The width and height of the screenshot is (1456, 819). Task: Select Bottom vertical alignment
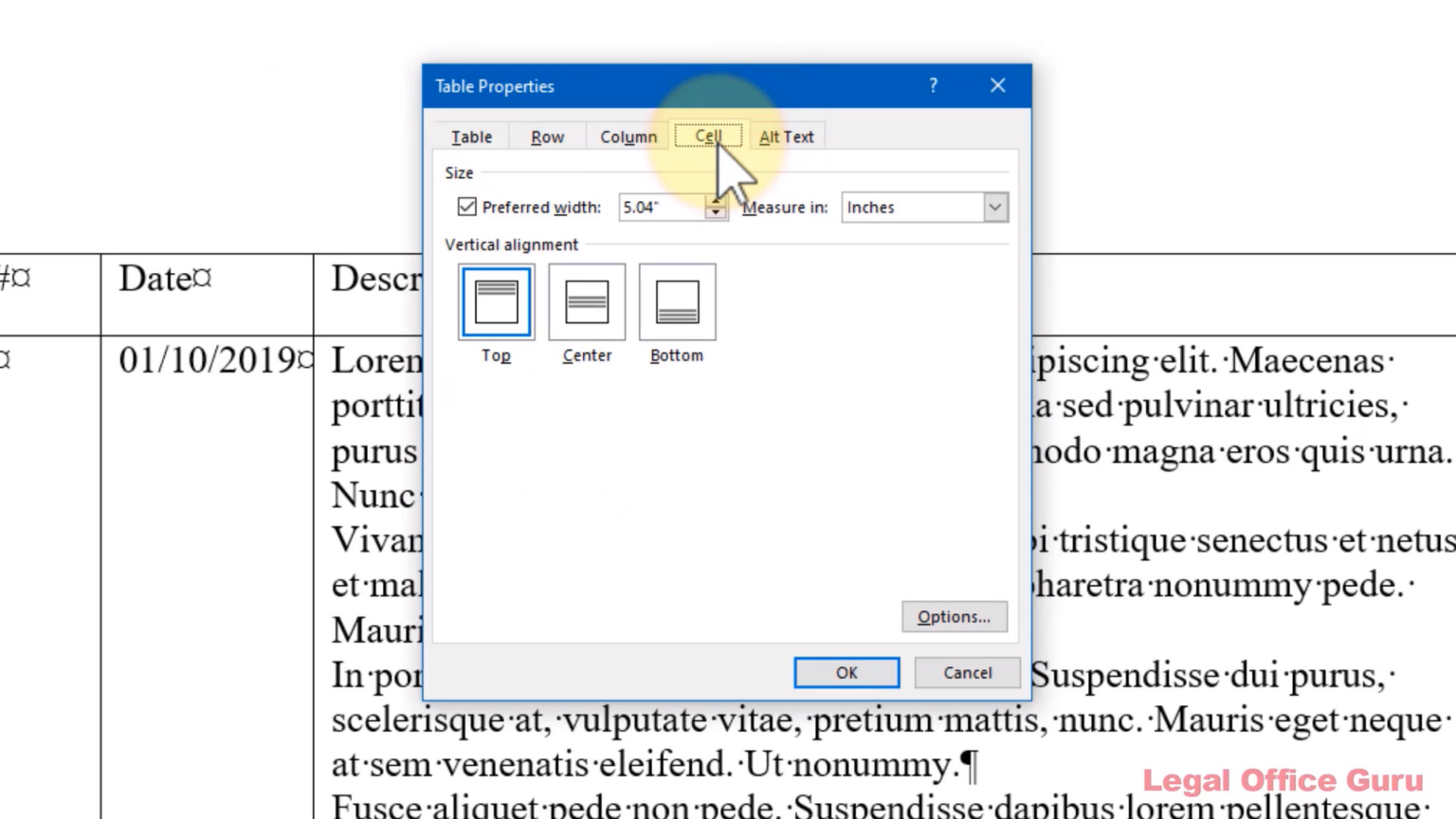pyautogui.click(x=676, y=301)
